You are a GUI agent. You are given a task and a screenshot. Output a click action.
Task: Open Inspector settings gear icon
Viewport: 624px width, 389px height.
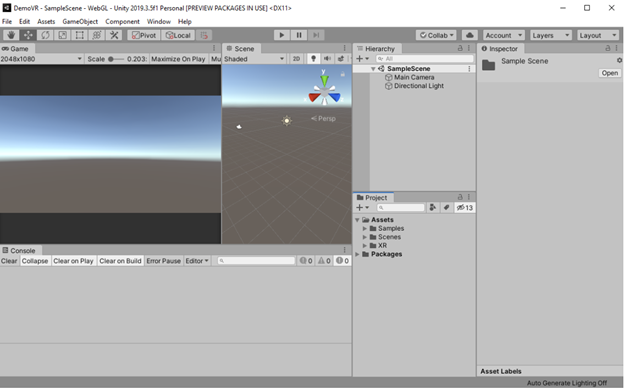[x=620, y=61]
